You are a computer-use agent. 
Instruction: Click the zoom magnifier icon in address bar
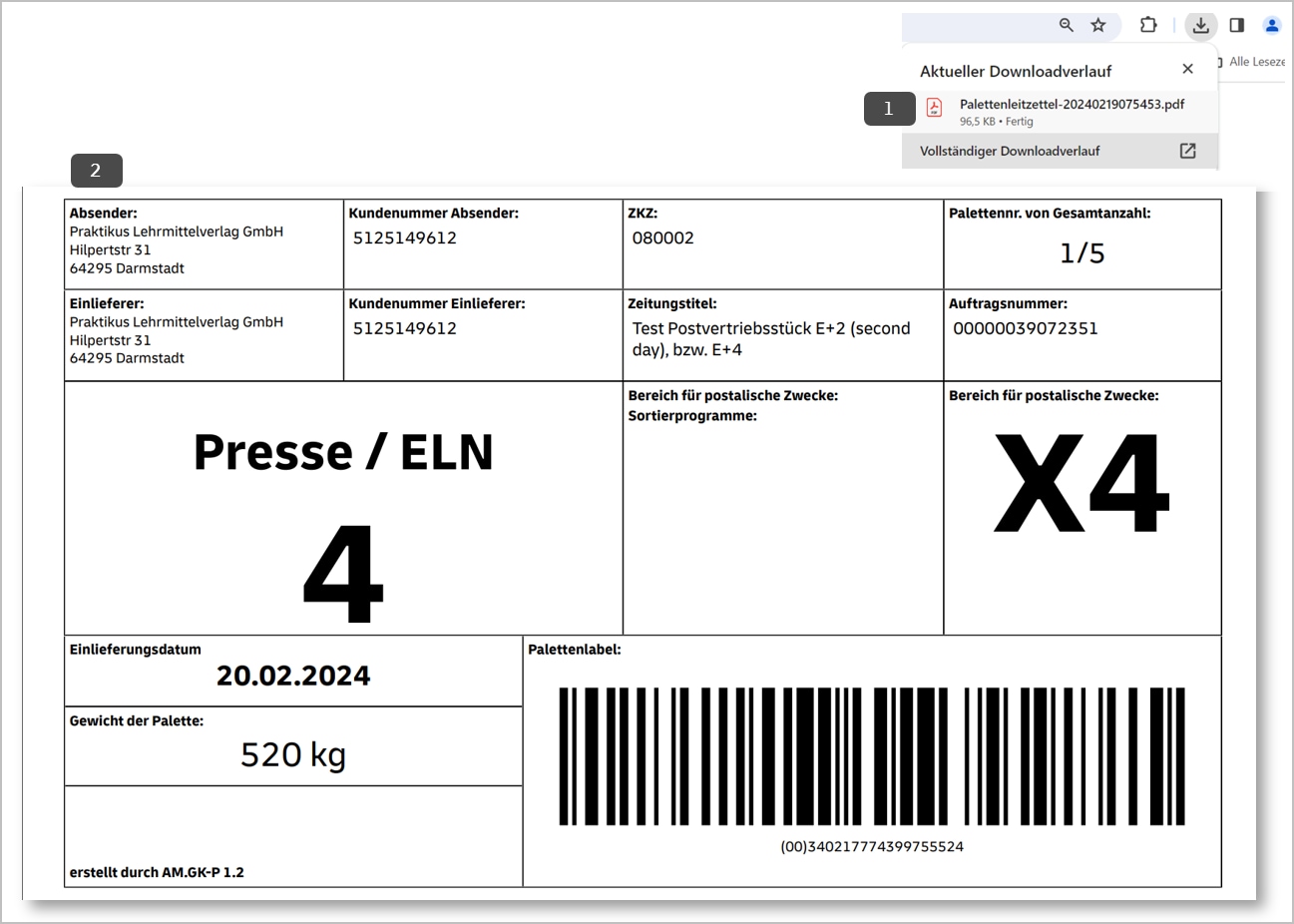pyautogui.click(x=1067, y=25)
